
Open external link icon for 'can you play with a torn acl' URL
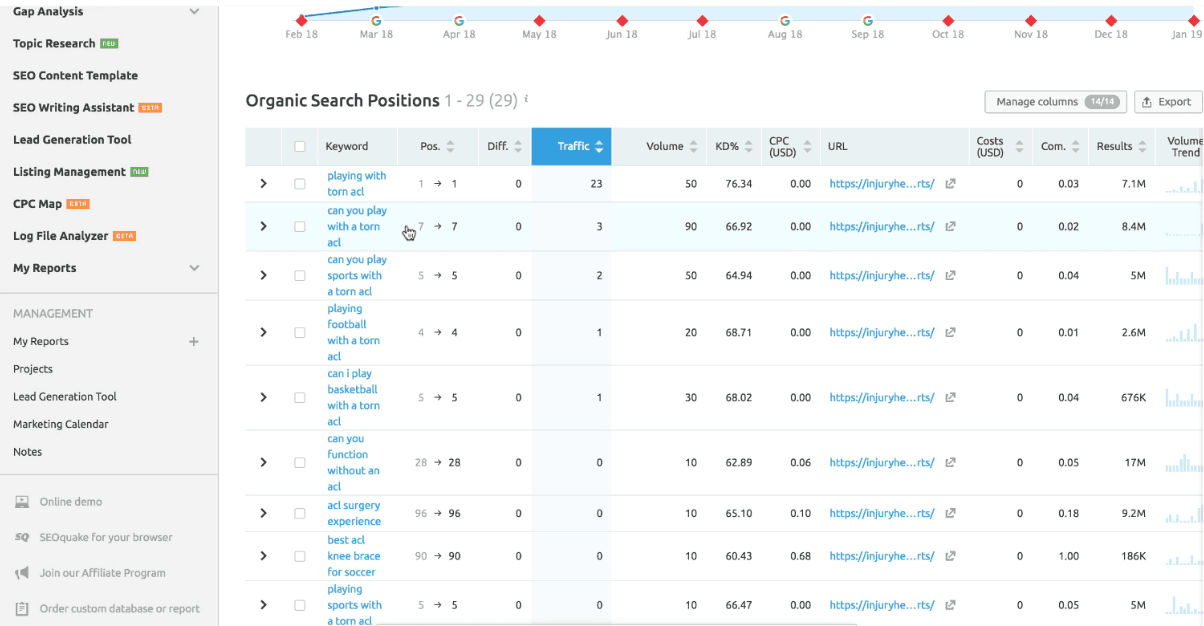point(950,226)
